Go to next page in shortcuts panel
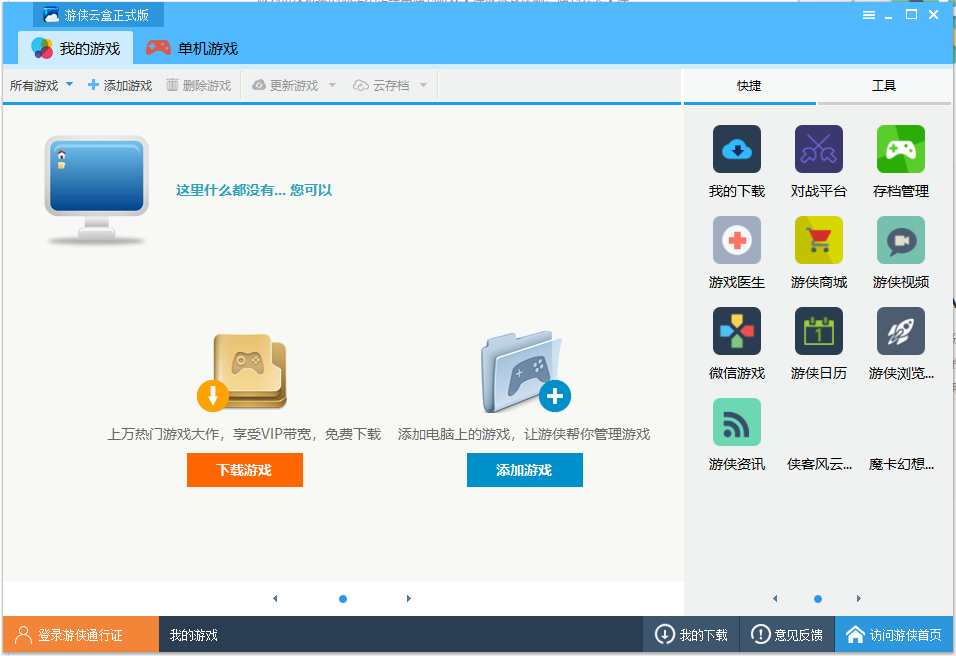Image resolution: width=956 pixels, height=656 pixels. tap(858, 599)
